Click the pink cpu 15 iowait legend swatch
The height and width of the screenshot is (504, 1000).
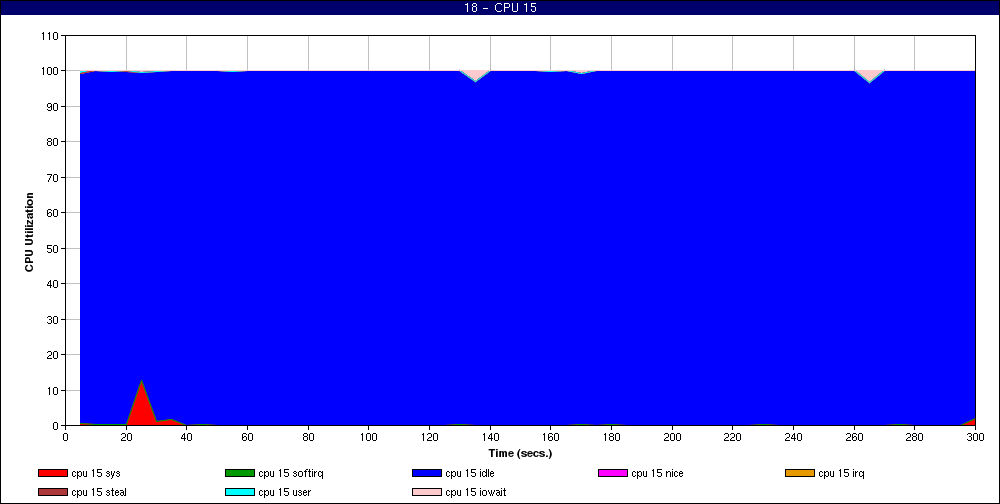click(x=427, y=493)
